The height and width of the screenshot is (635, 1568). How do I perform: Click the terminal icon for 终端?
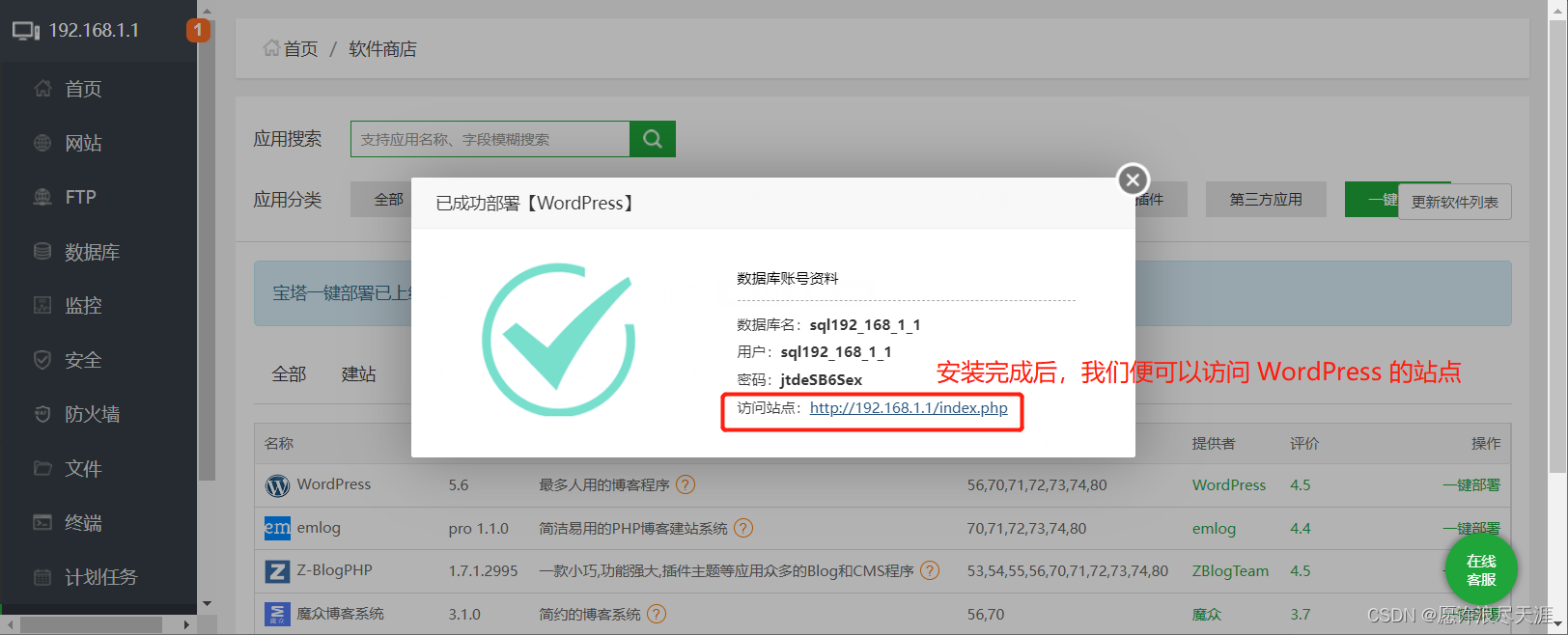(x=42, y=522)
